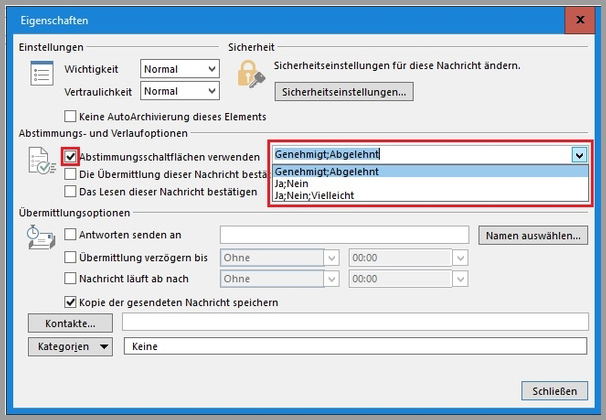Enable Keine AutoArchivierung dieses Elements
606x420 pixels.
point(70,116)
